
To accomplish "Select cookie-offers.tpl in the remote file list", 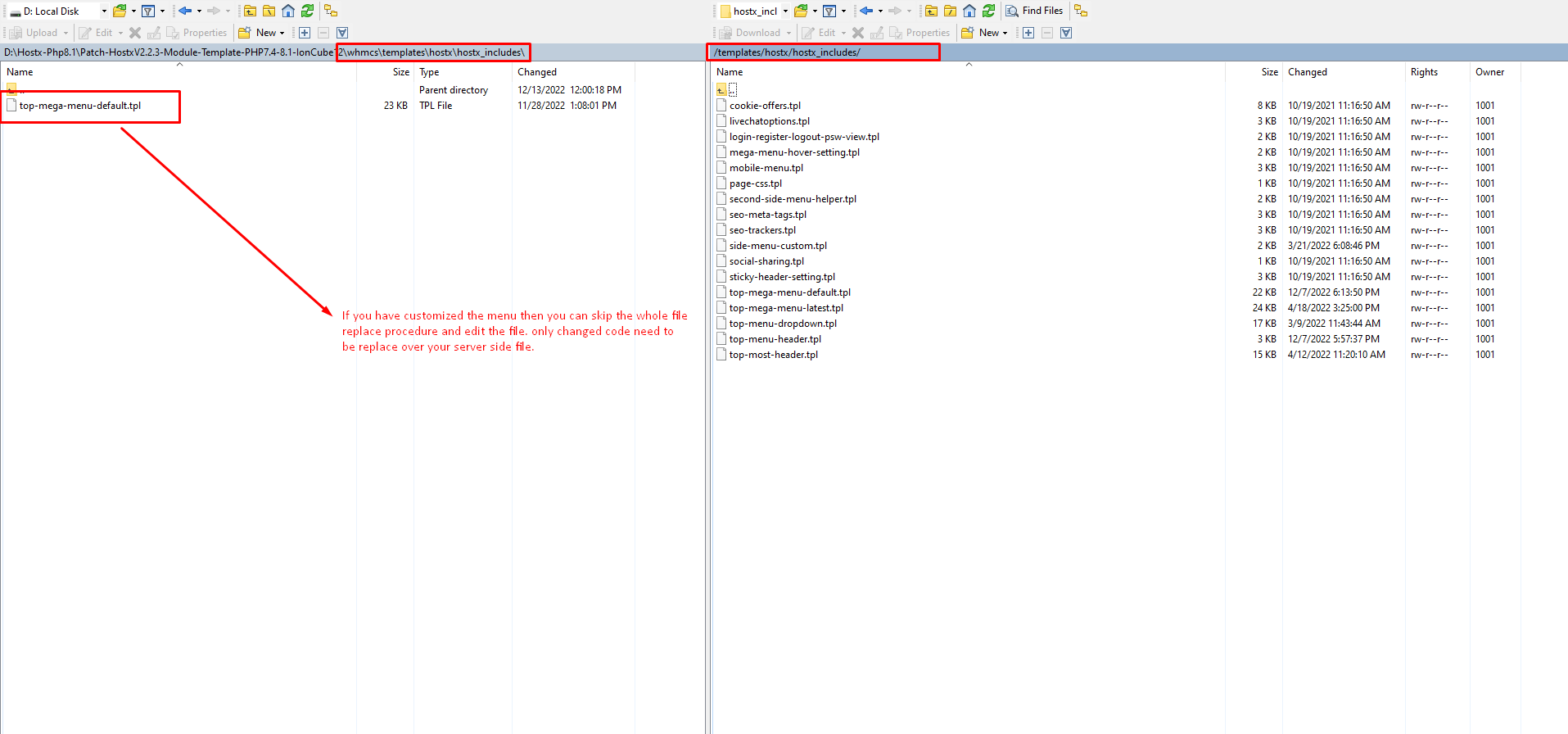I will point(765,106).
